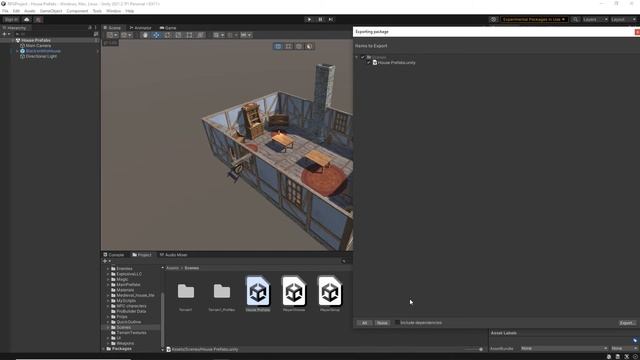The width and height of the screenshot is (640, 360).
Task: Switch to the Console tab
Action: (114, 255)
